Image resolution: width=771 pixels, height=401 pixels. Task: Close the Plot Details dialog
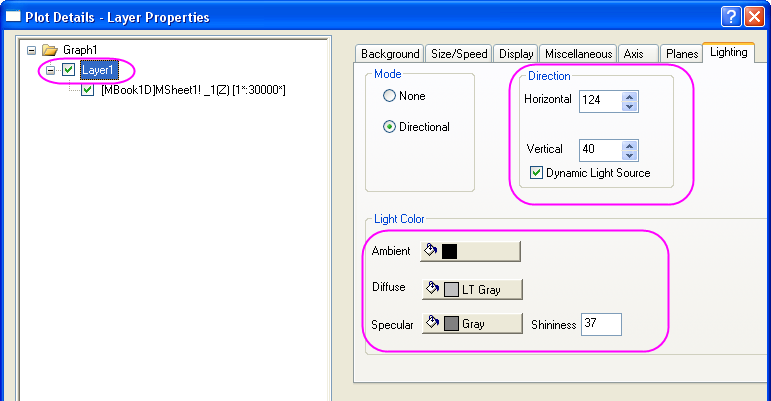click(x=755, y=16)
